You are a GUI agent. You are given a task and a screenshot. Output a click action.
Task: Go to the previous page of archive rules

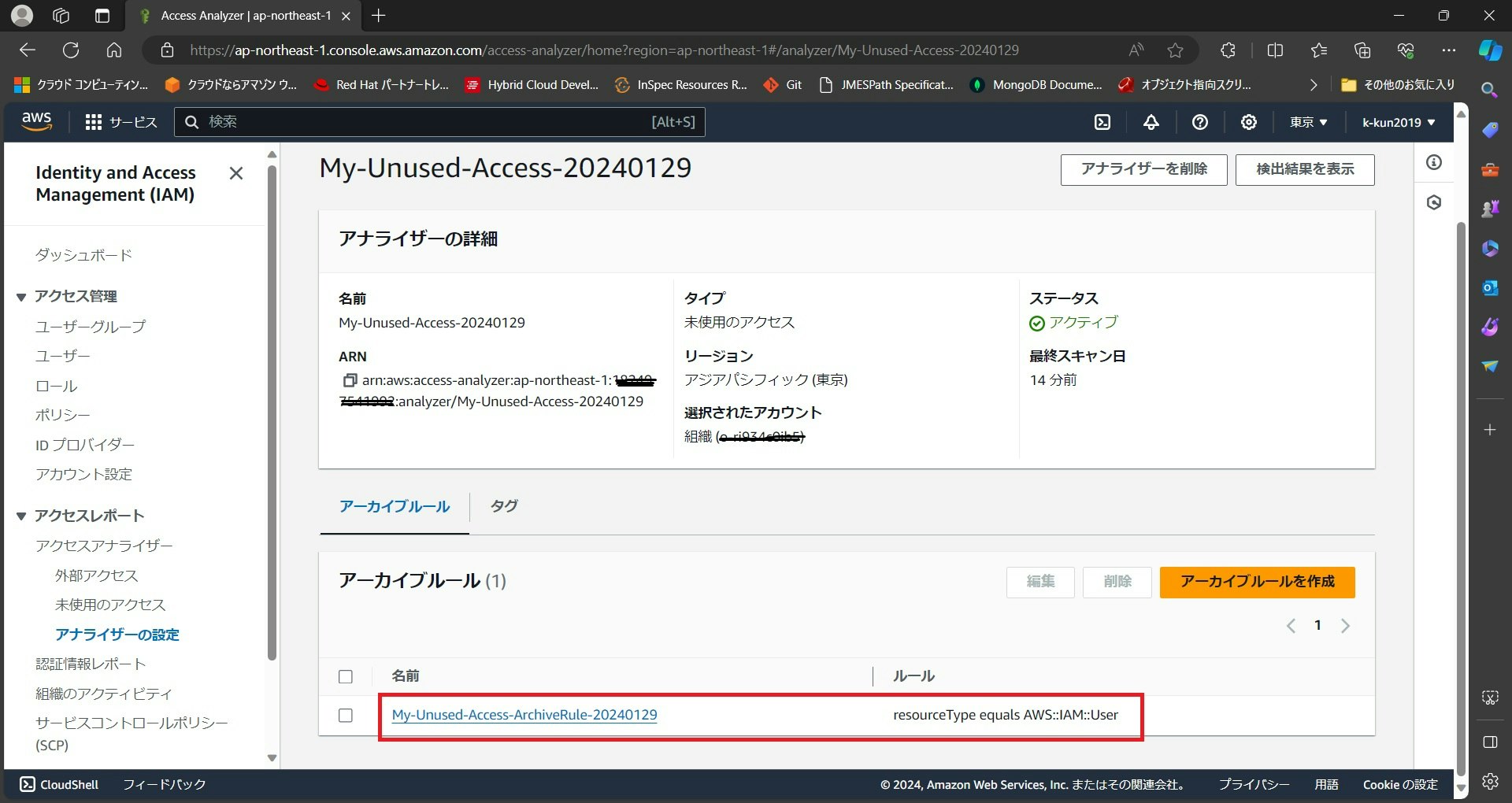[x=1291, y=626]
